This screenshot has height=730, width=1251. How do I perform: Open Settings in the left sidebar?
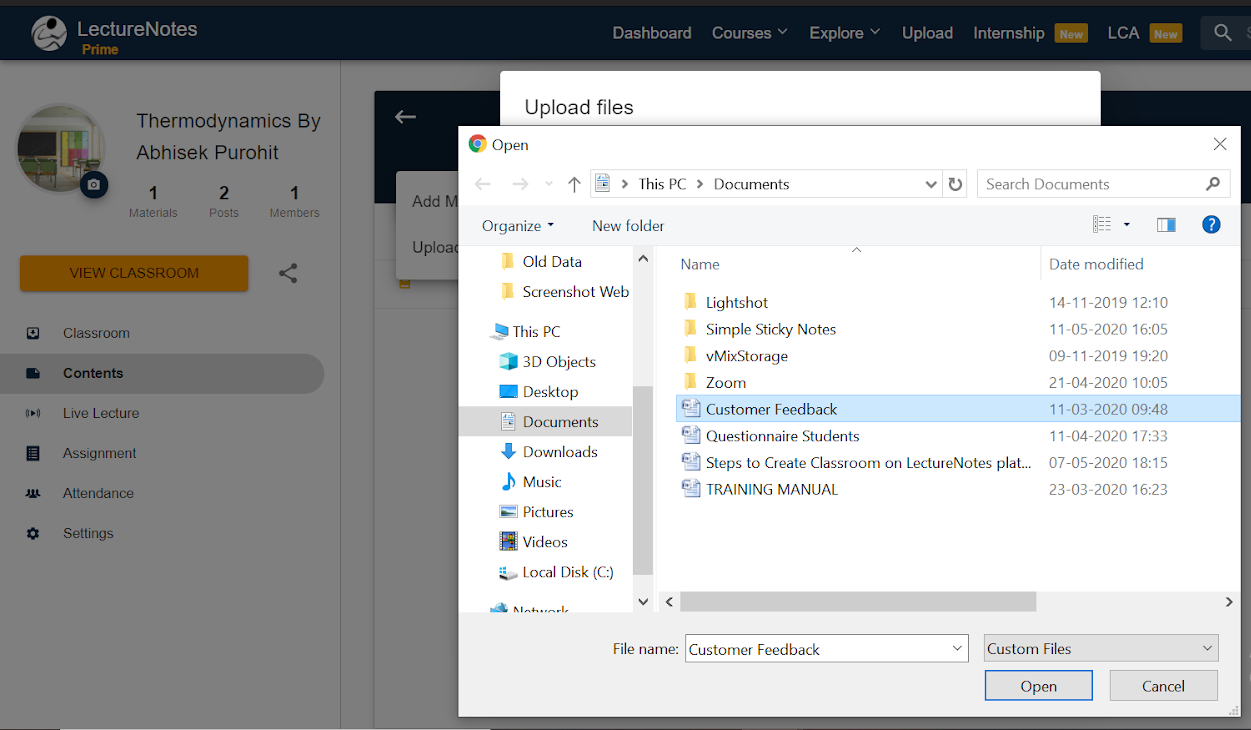tap(88, 533)
